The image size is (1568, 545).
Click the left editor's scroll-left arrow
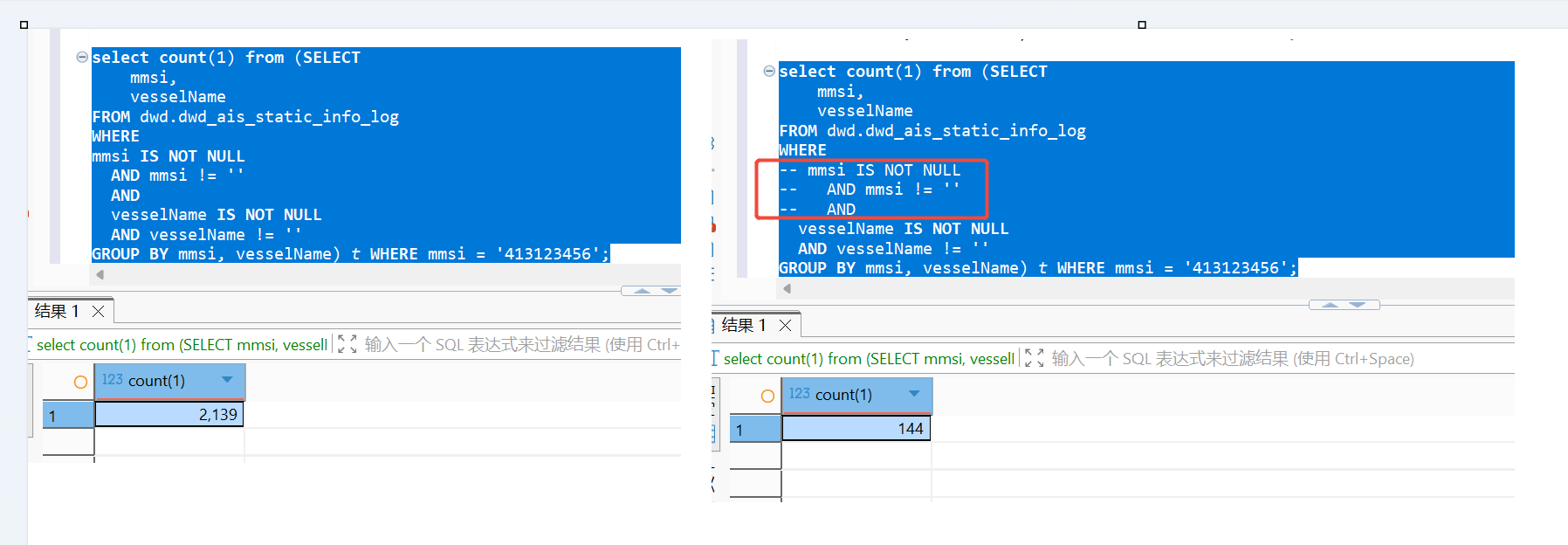100,274
